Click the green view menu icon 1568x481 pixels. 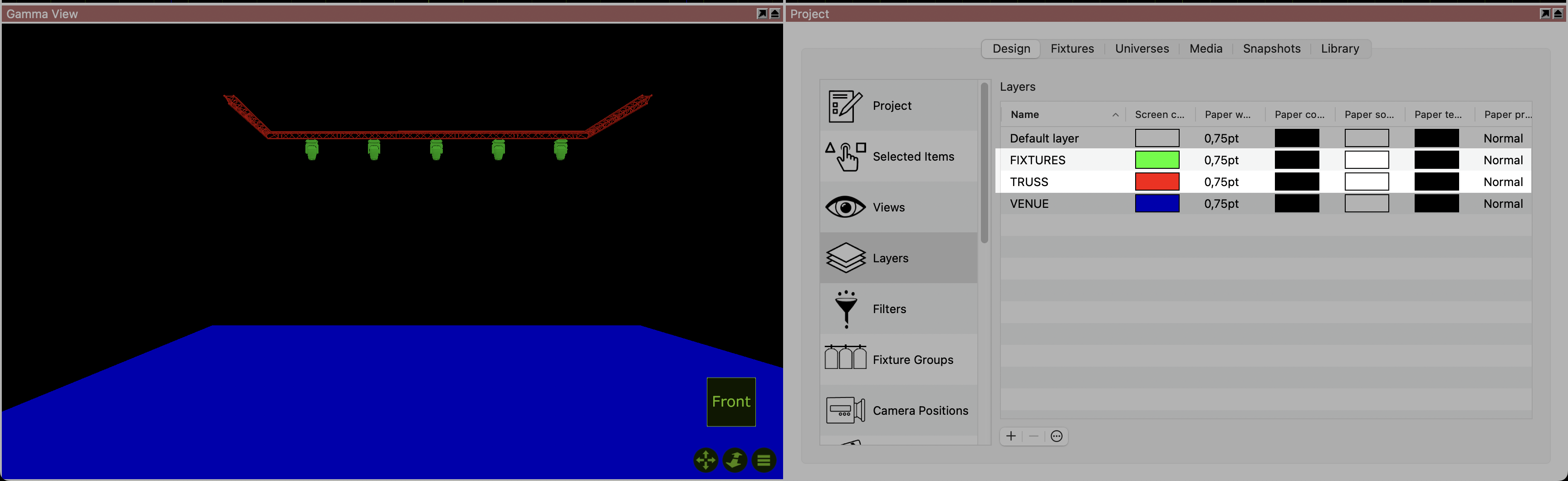764,460
